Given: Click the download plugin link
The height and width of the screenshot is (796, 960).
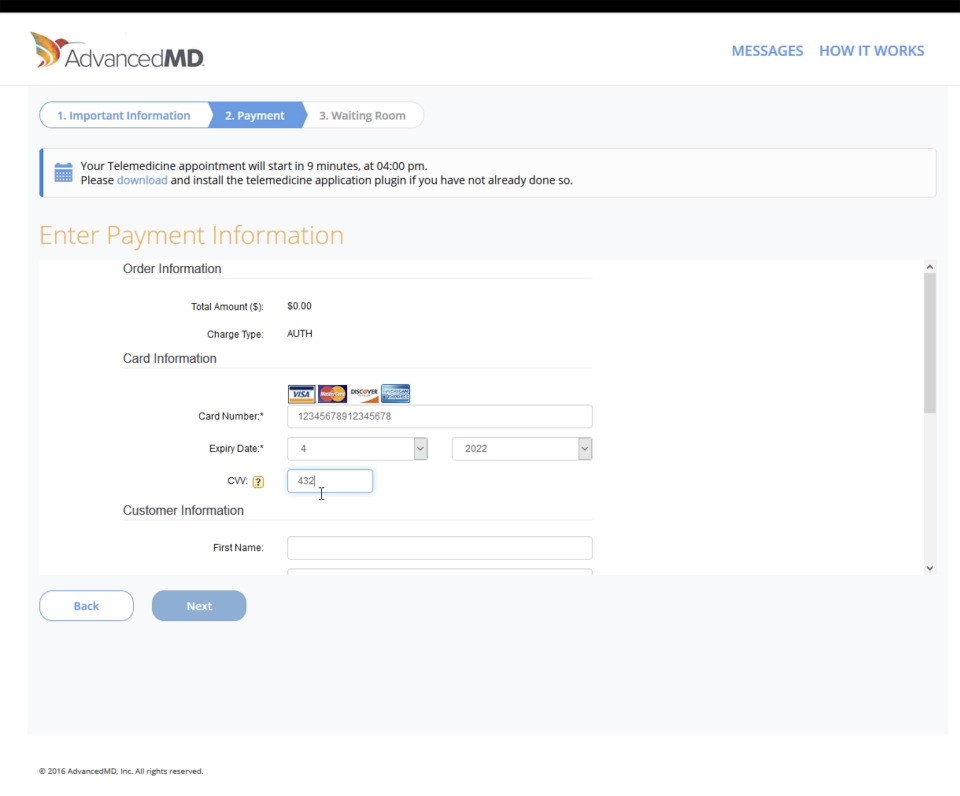Looking at the screenshot, I should tap(140, 180).
